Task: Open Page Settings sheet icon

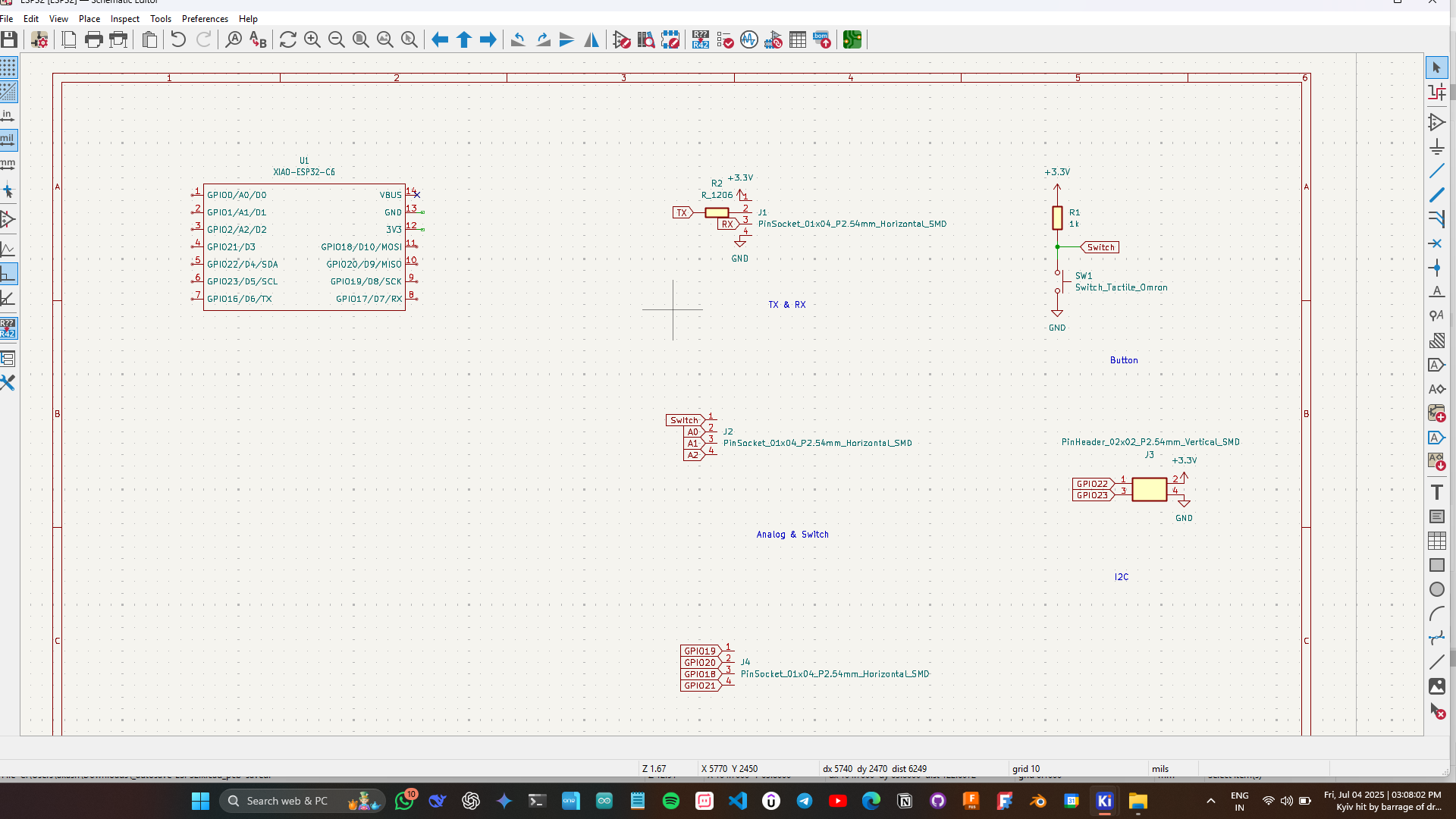Action: [69, 39]
